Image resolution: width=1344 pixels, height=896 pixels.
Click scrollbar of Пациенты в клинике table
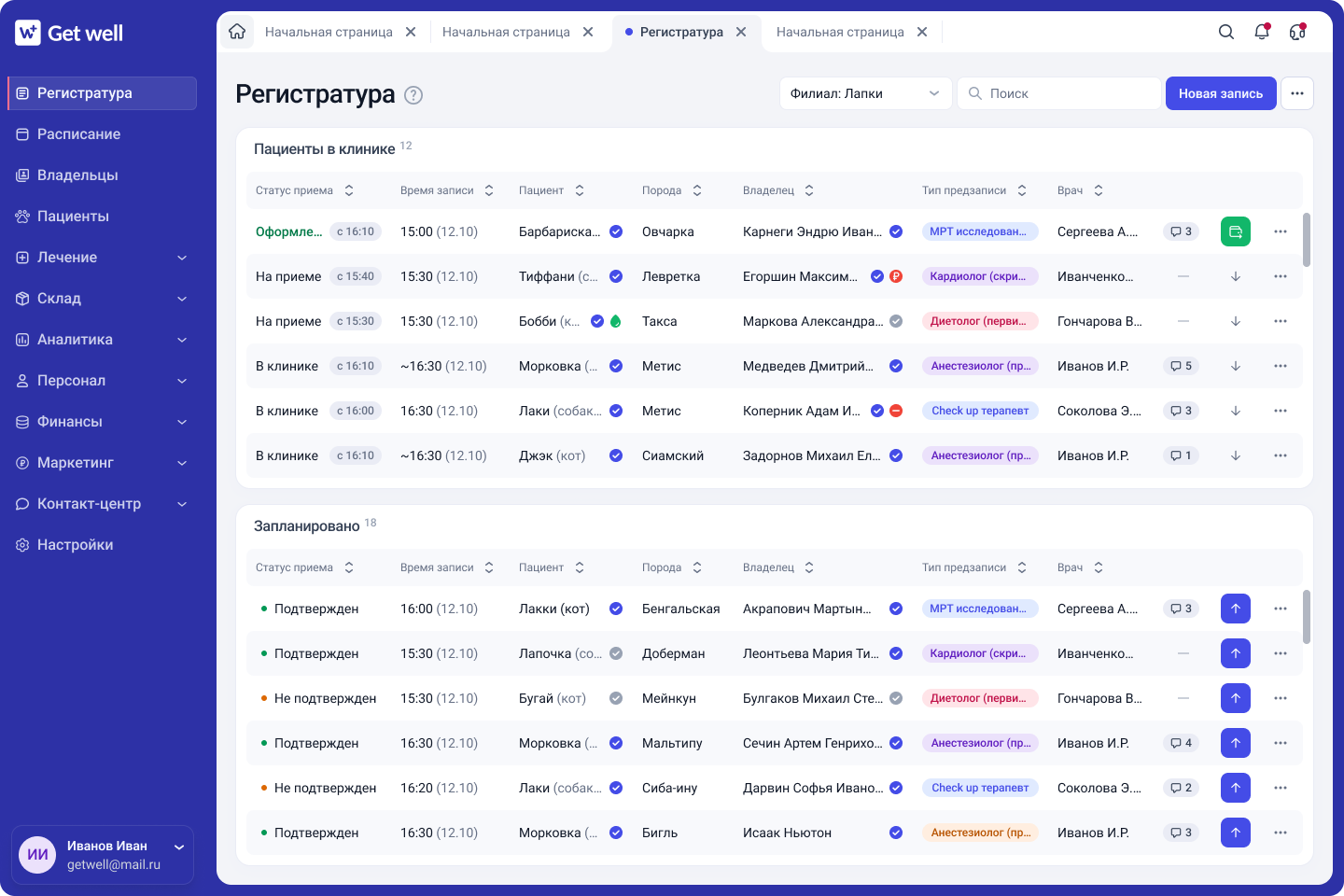coord(1307,240)
